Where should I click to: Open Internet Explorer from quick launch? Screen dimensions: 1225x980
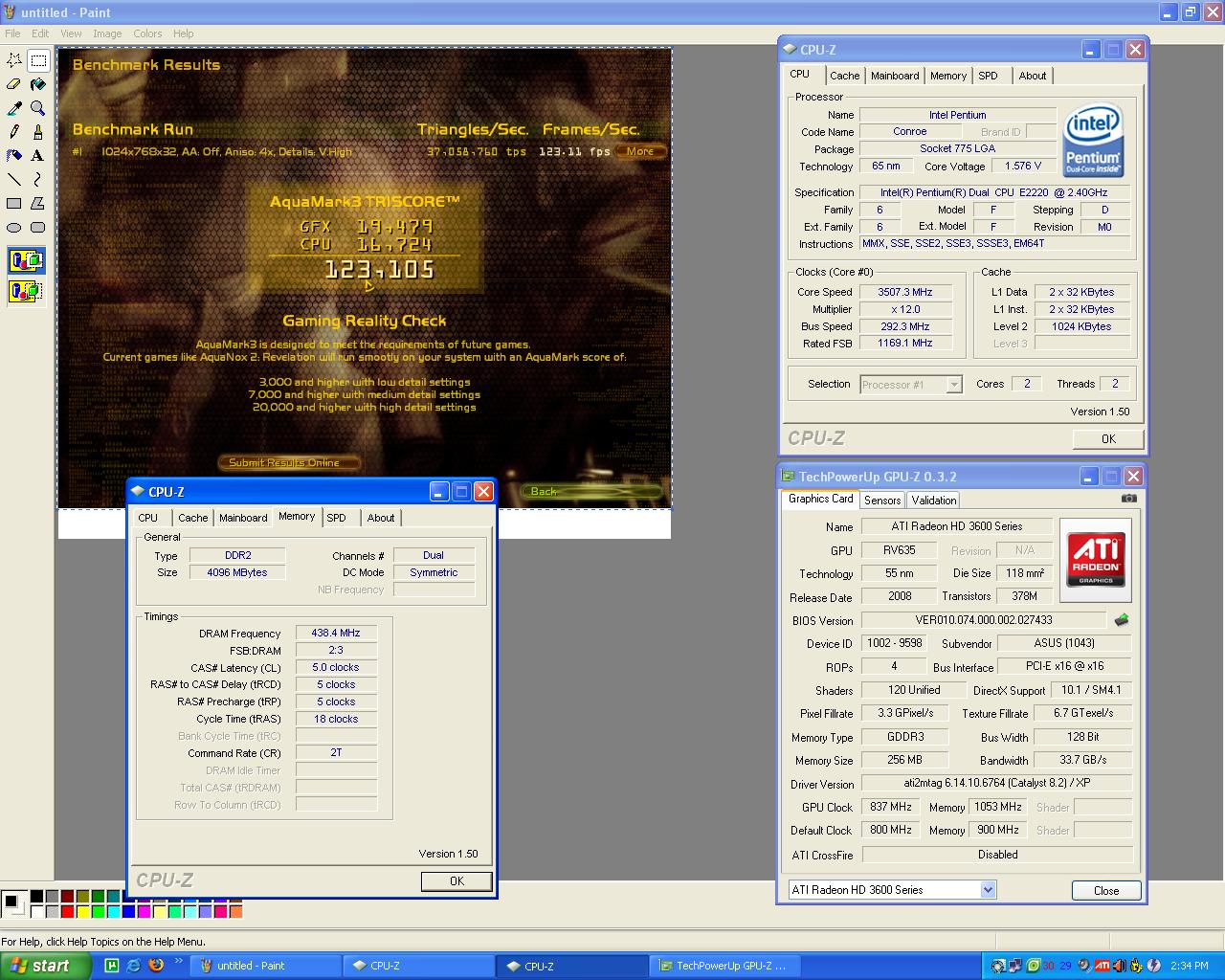134,966
